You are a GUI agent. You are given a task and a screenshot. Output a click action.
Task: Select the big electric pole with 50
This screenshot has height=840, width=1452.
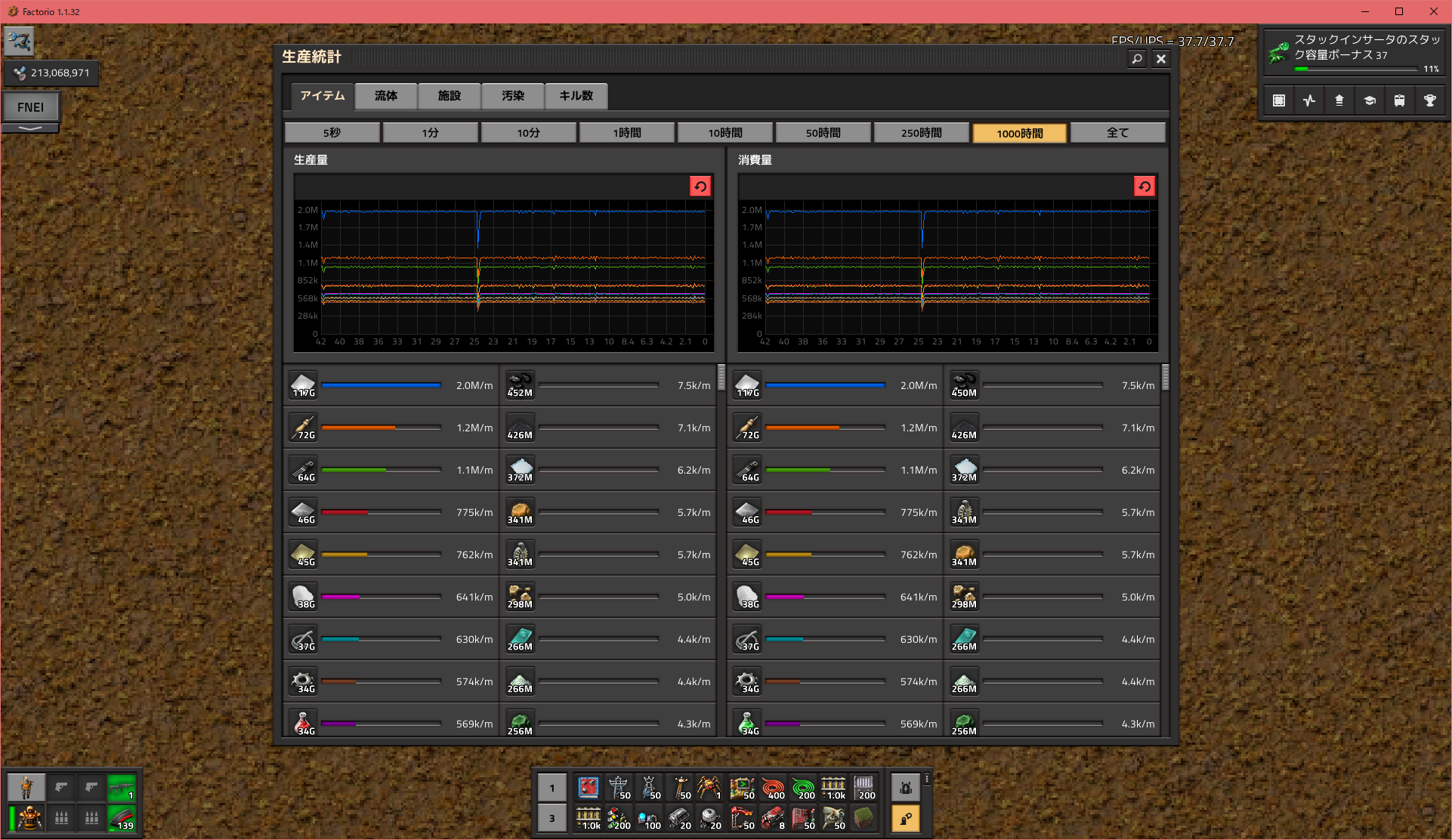tap(619, 788)
